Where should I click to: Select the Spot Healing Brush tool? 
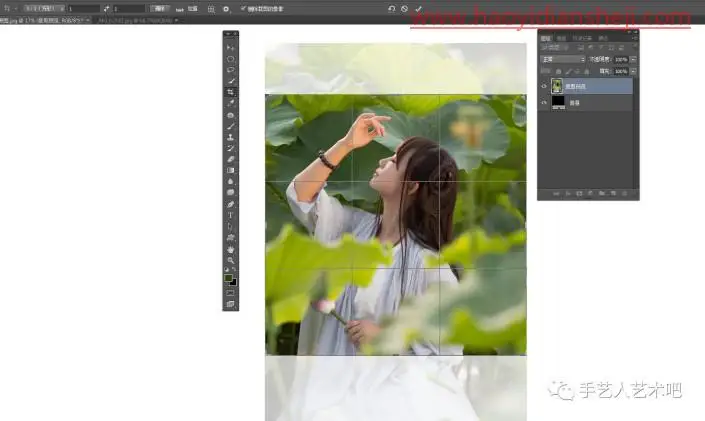[x=231, y=115]
